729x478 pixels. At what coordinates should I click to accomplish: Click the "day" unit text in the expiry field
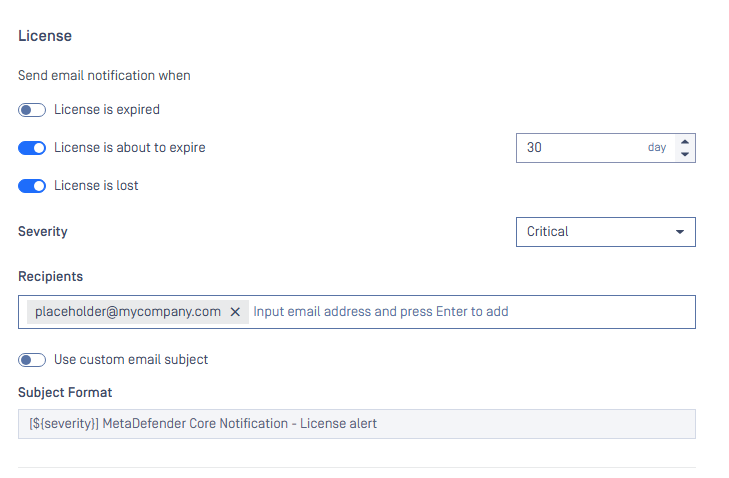pyautogui.click(x=657, y=148)
